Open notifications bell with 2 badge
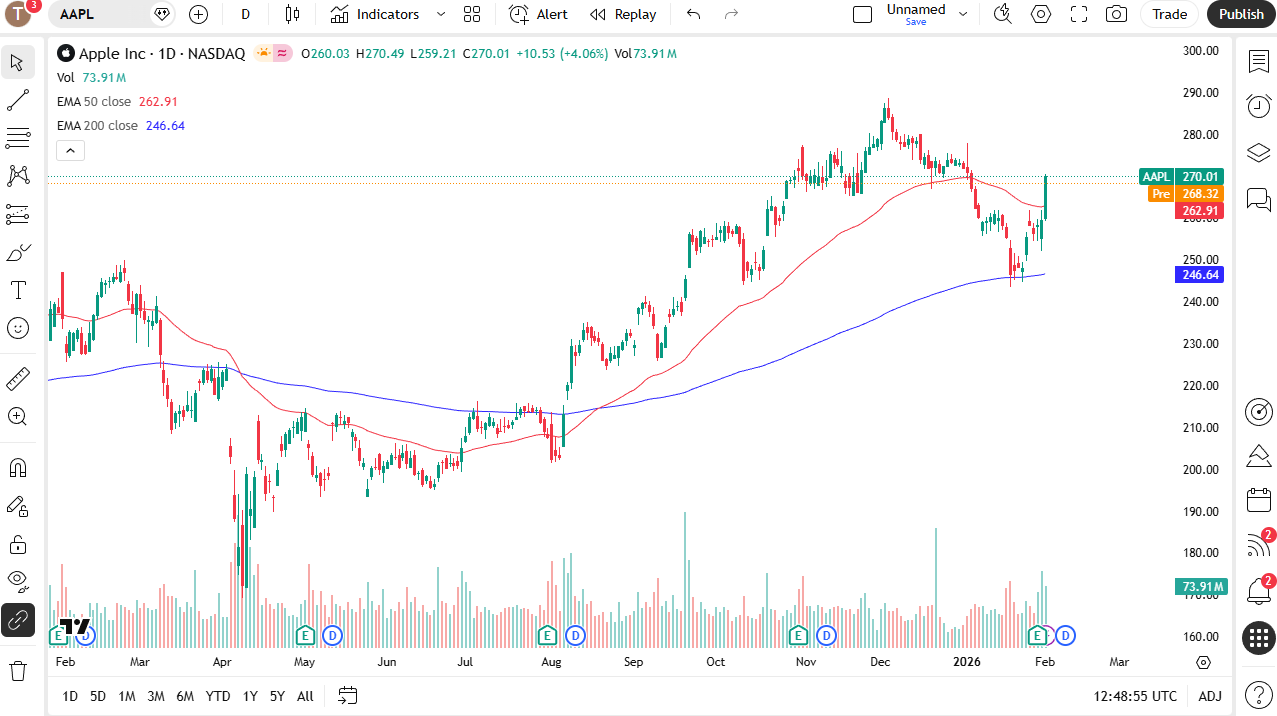This screenshot has height=716, width=1277. click(x=1258, y=591)
